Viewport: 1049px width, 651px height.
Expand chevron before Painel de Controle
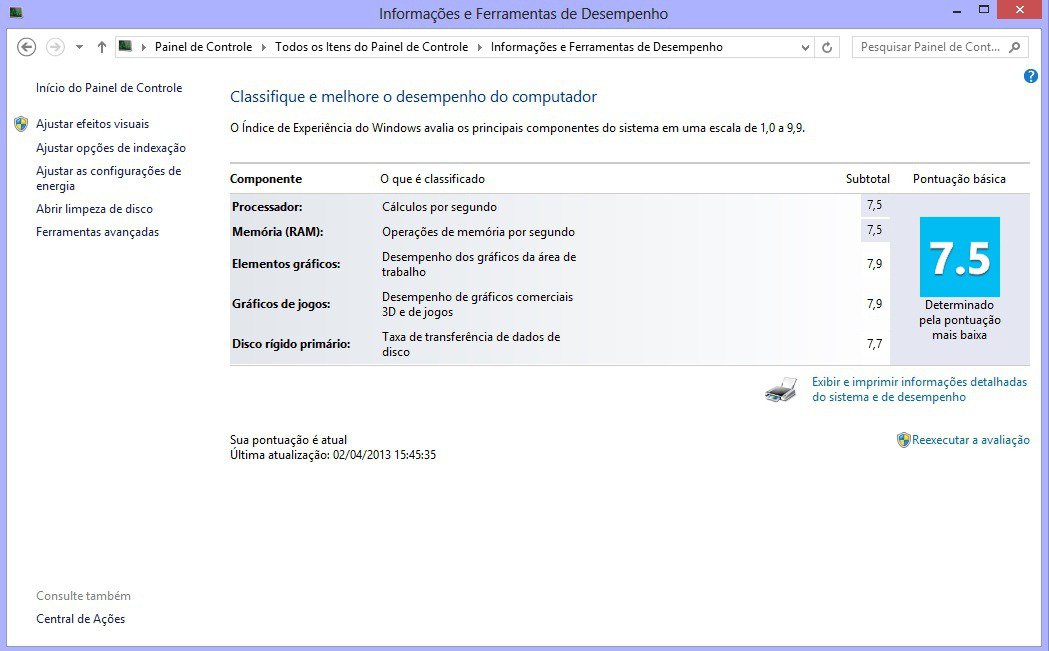[x=144, y=48]
